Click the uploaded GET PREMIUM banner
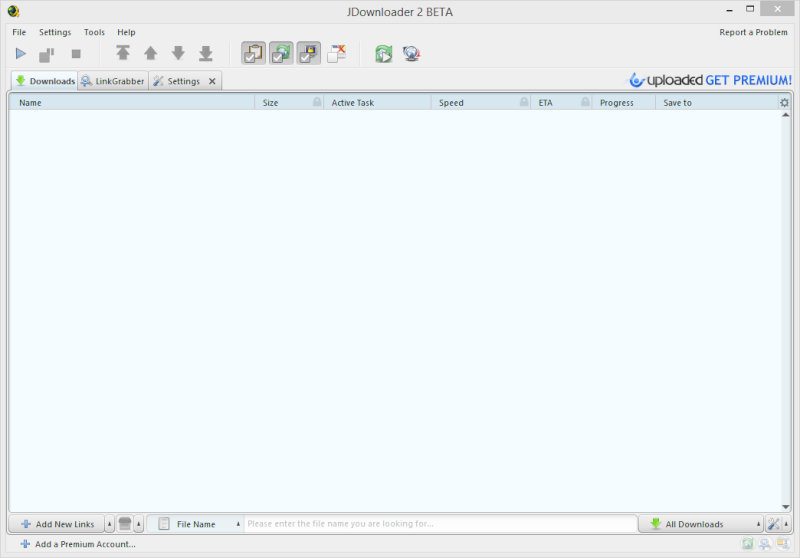Viewport: 800px width, 558px height. [709, 80]
